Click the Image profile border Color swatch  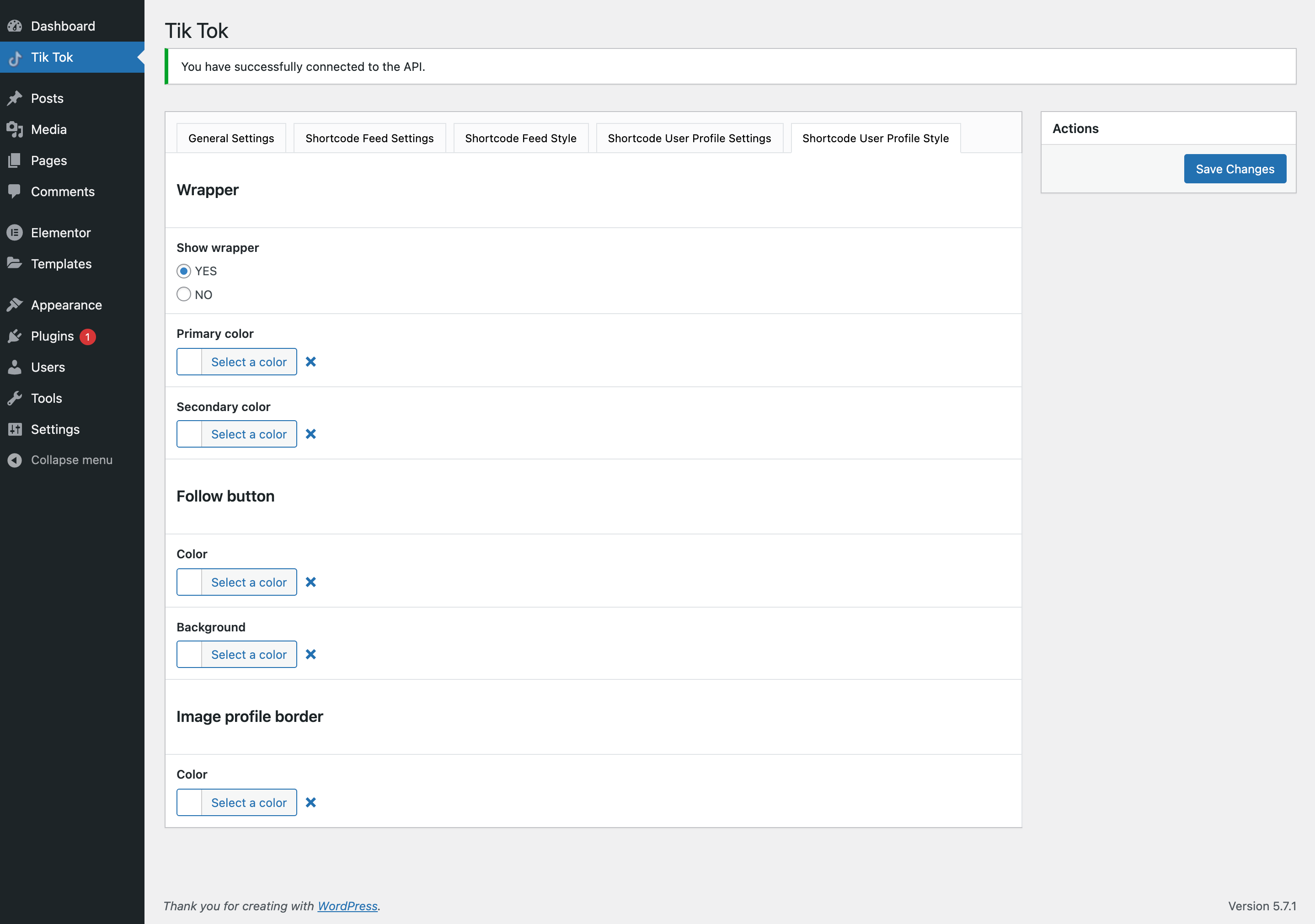coord(190,802)
